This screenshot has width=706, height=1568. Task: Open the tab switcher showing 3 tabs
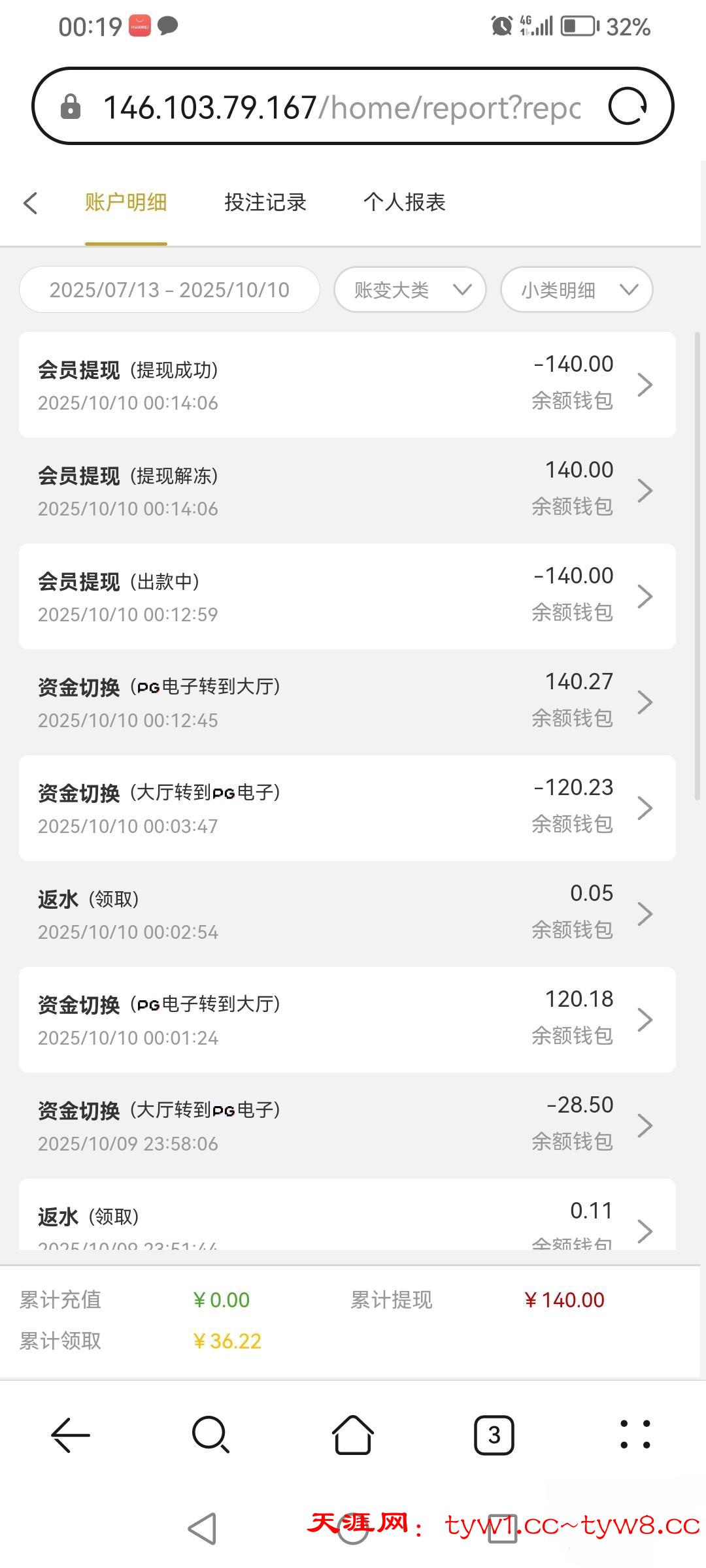[494, 1435]
